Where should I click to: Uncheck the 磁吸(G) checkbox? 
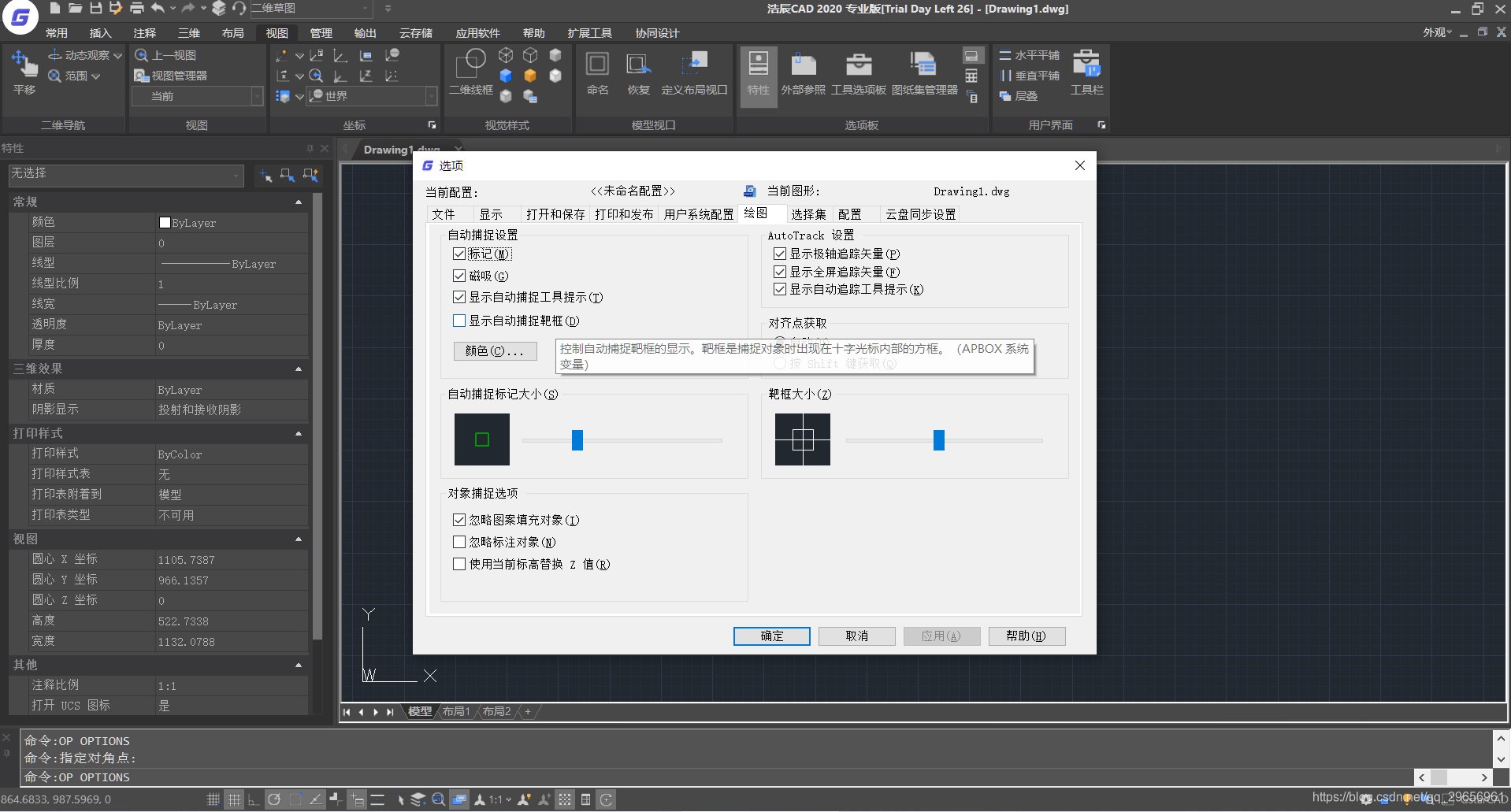point(459,276)
